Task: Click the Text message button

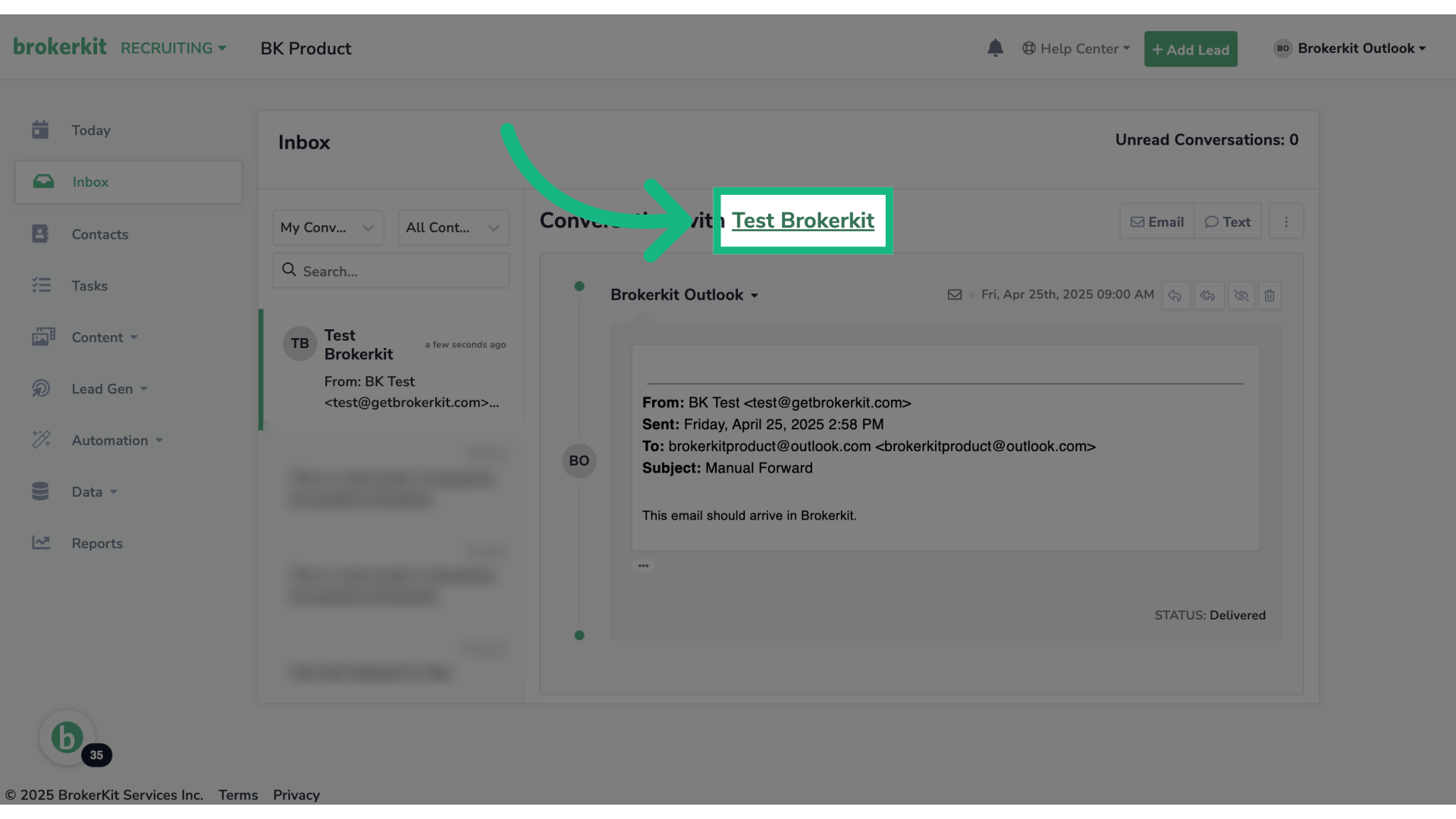Action: (x=1228, y=222)
